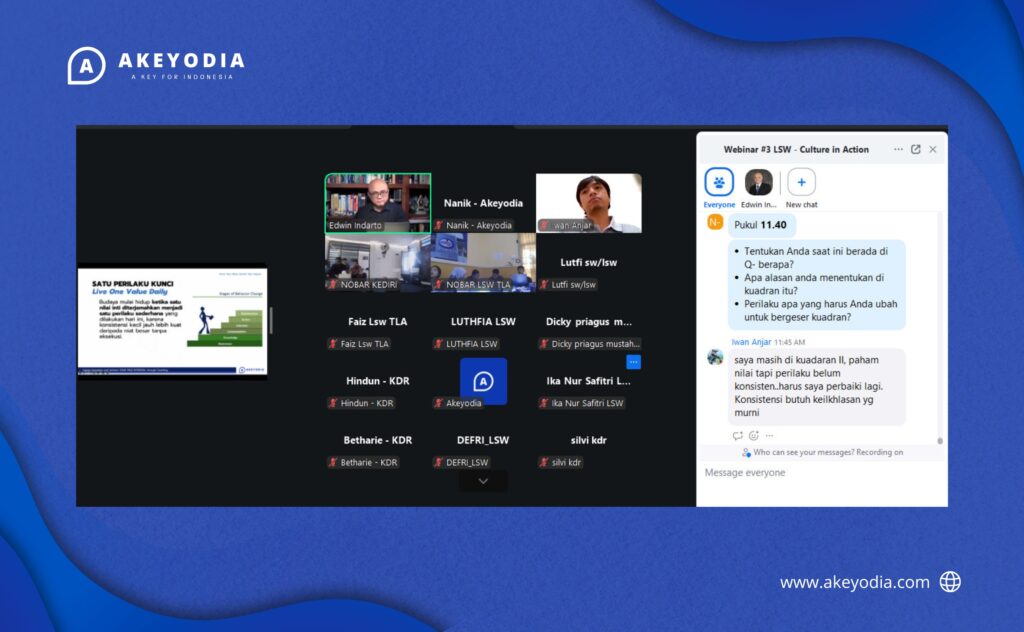
Task: Open blue more options on Akeyodia tile
Action: pyautogui.click(x=633, y=362)
